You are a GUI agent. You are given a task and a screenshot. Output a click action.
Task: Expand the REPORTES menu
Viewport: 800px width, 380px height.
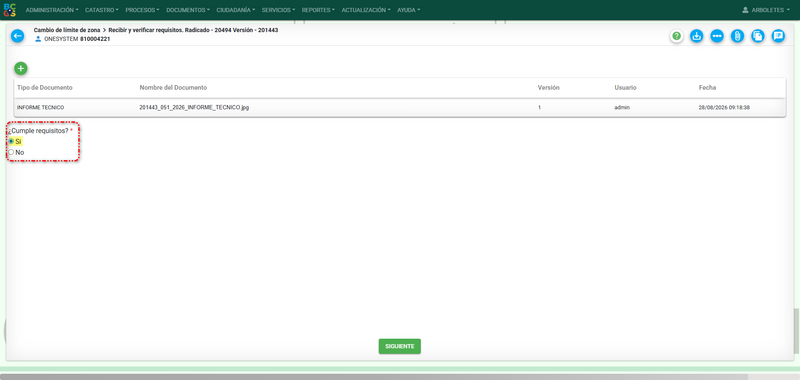(318, 10)
